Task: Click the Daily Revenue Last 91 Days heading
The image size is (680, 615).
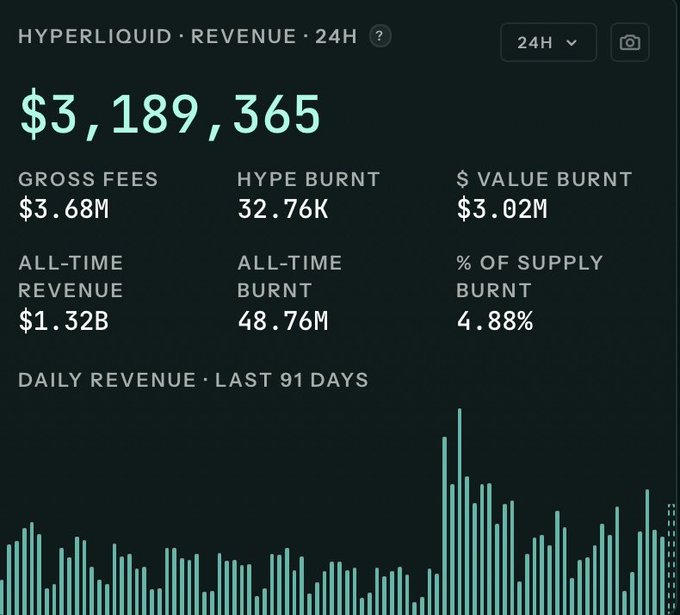Action: coord(193,380)
